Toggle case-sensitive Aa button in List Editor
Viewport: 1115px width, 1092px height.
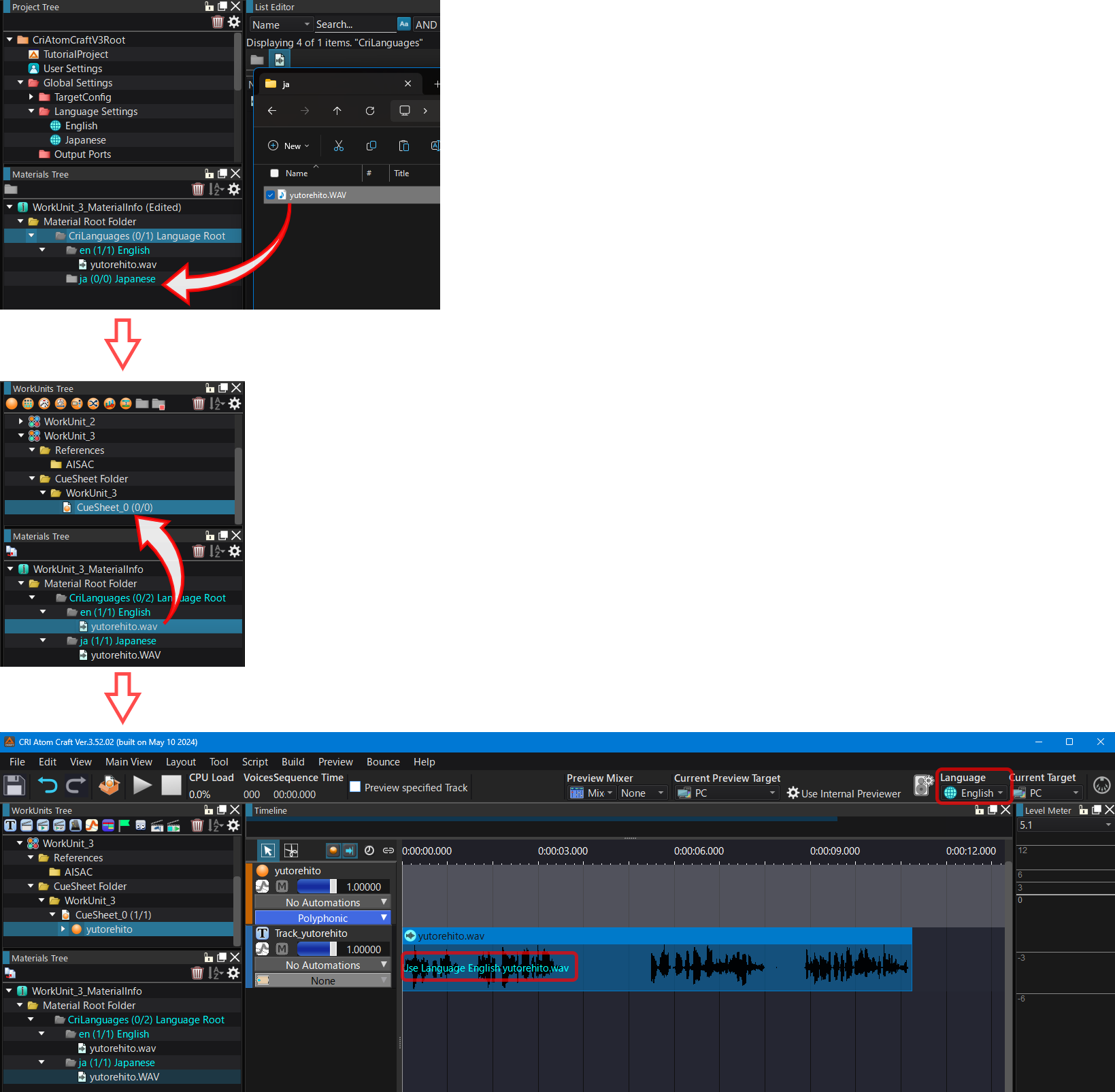click(x=404, y=24)
